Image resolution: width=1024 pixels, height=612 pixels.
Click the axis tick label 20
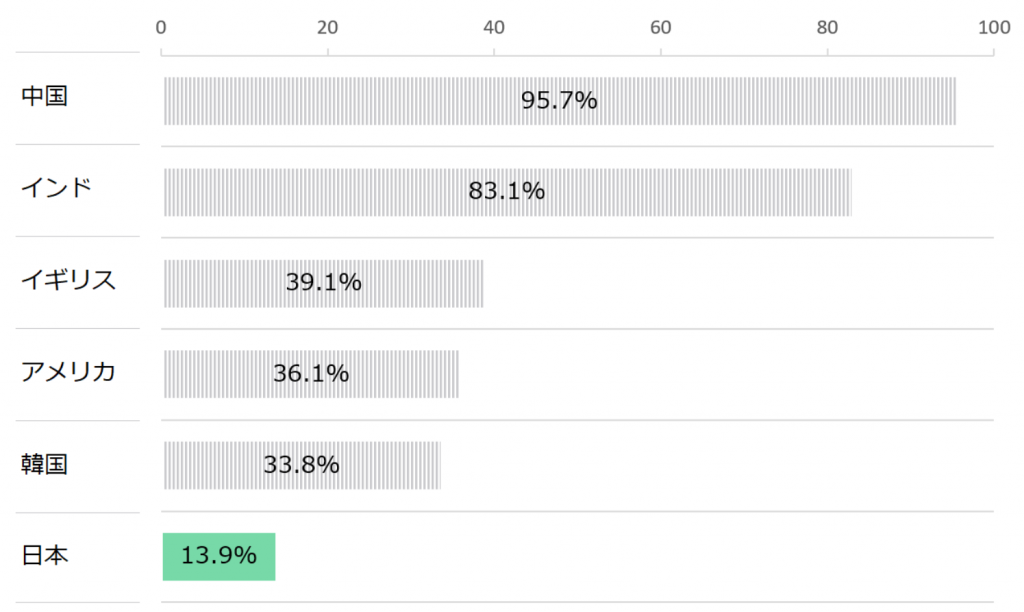coord(327,28)
